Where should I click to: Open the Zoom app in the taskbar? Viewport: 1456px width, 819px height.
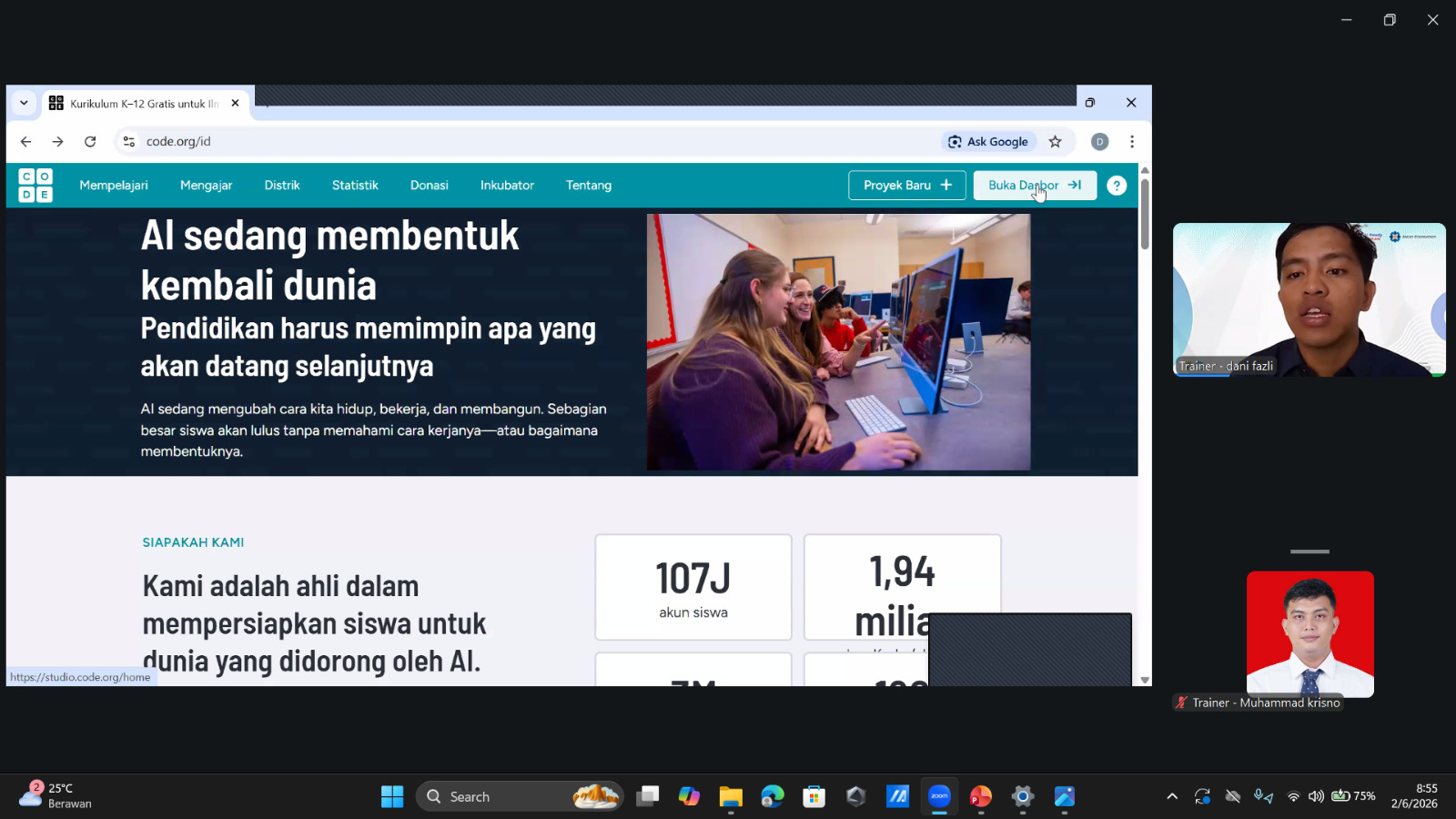(939, 796)
